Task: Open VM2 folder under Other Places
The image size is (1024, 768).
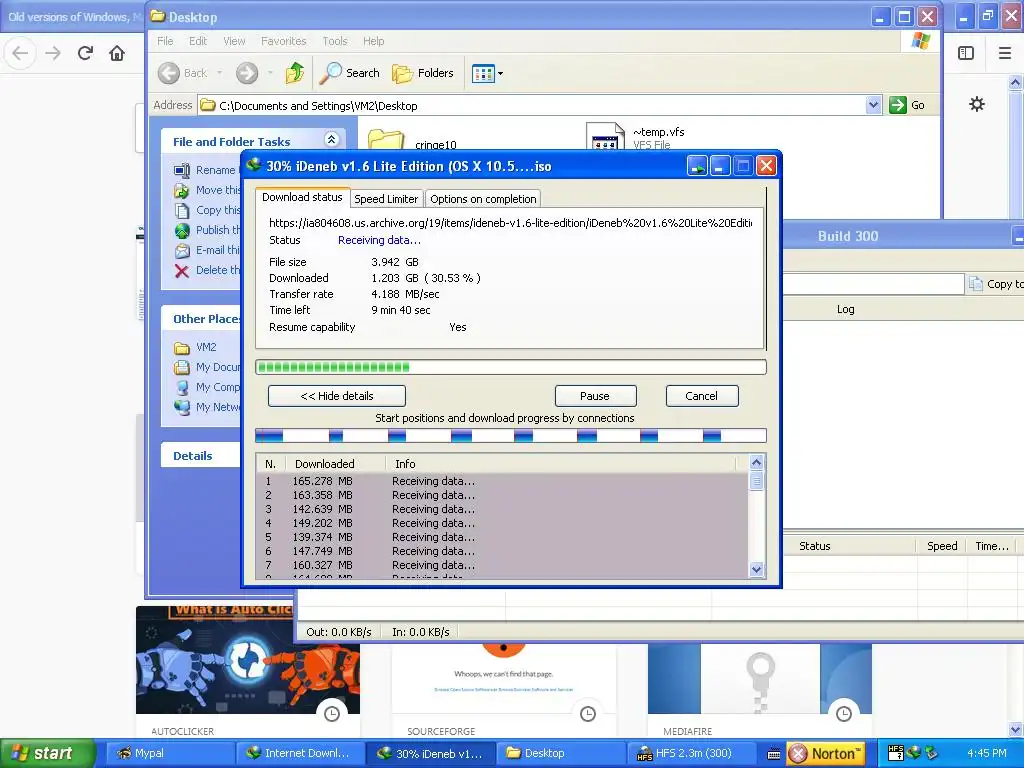Action: pyautogui.click(x=206, y=347)
